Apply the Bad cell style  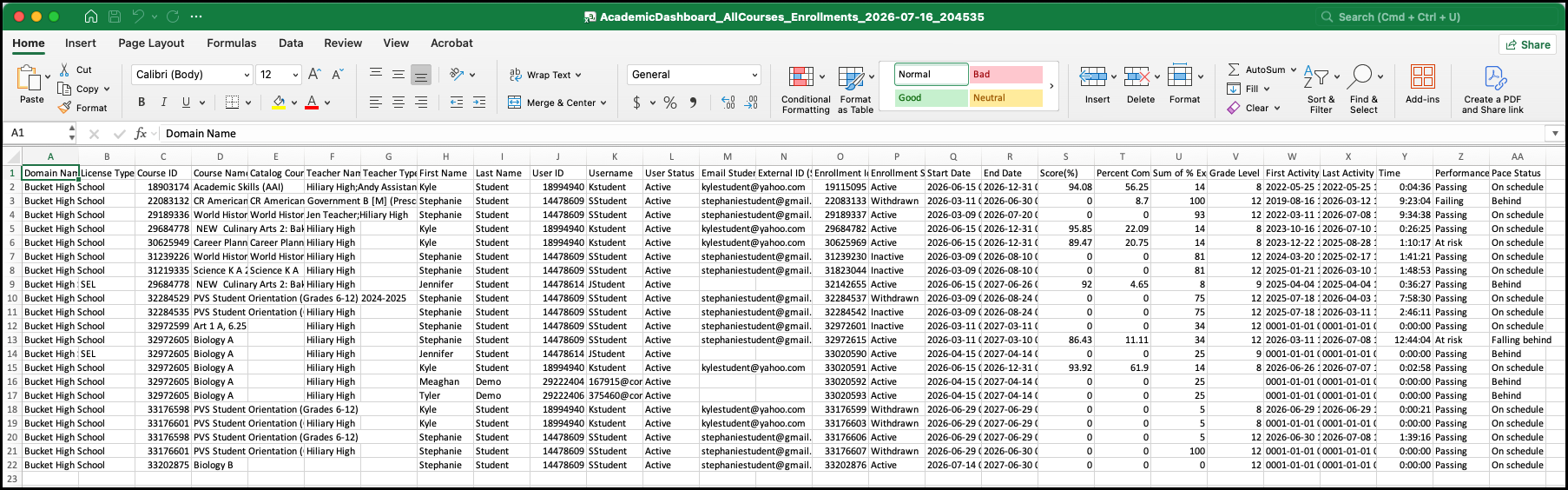pyautogui.click(x=1005, y=75)
